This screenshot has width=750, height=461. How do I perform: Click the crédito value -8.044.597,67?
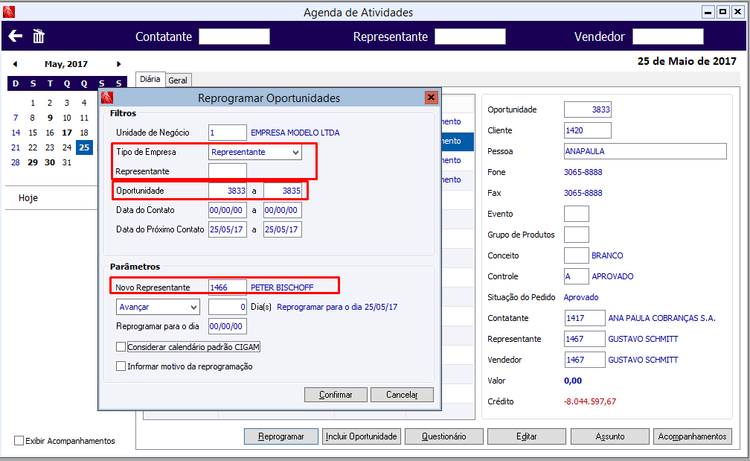tap(590, 402)
